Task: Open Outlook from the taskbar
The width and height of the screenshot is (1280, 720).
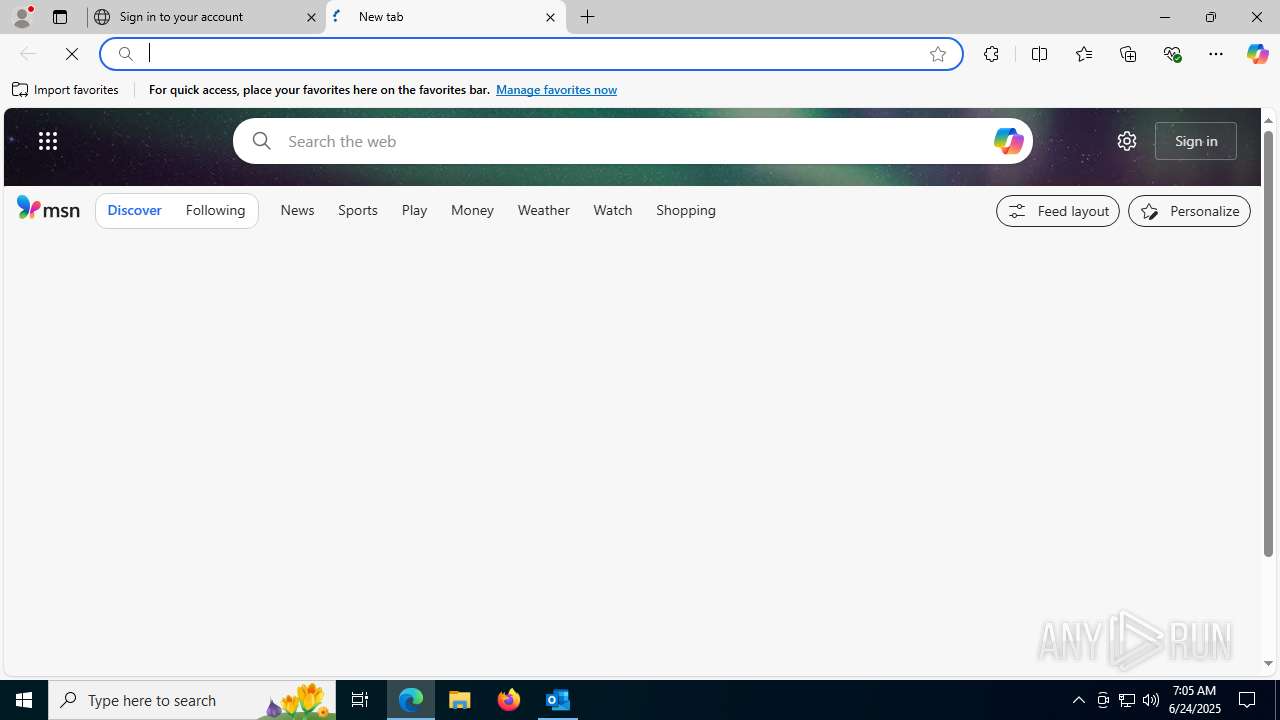Action: (x=557, y=700)
